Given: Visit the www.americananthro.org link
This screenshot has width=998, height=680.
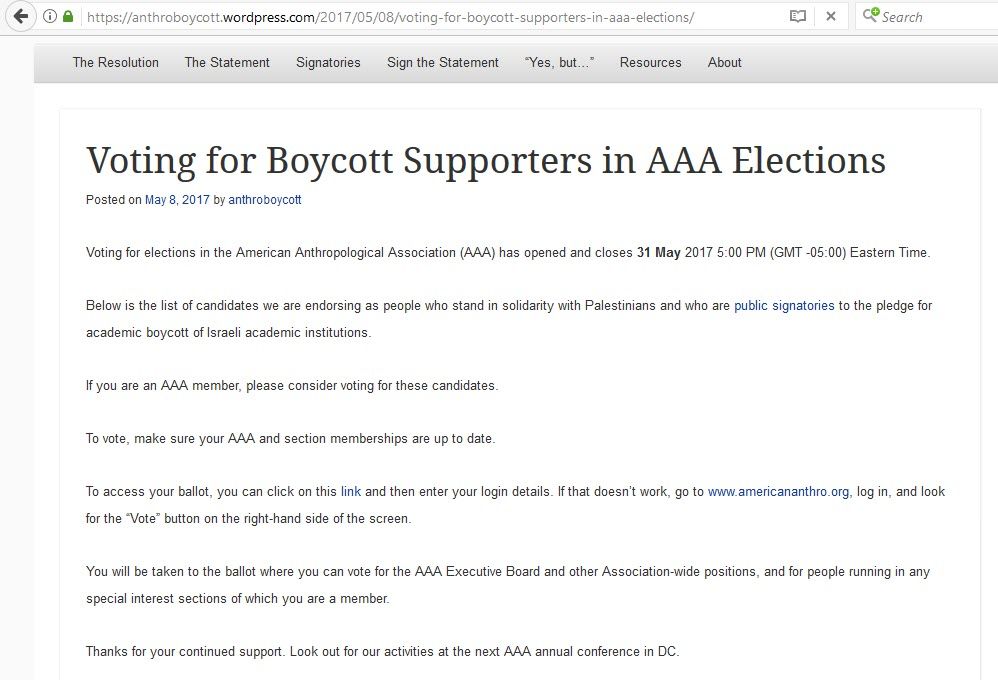Looking at the screenshot, I should click(x=778, y=492).
